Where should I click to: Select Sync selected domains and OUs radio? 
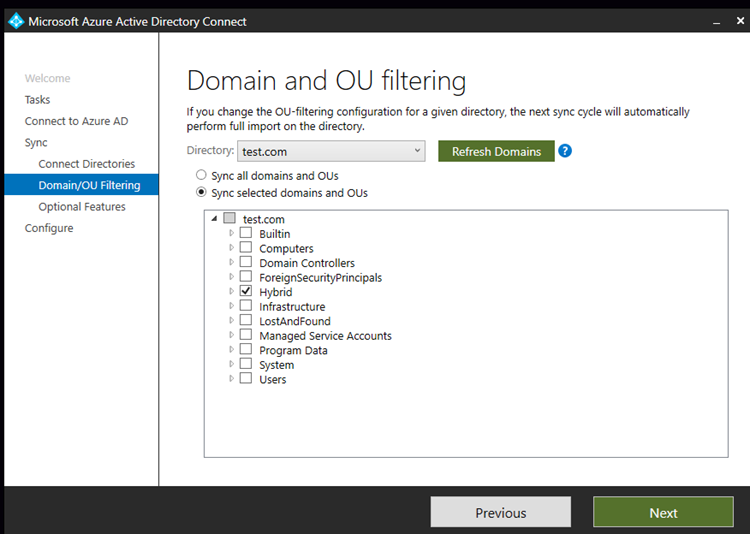pyautogui.click(x=201, y=192)
